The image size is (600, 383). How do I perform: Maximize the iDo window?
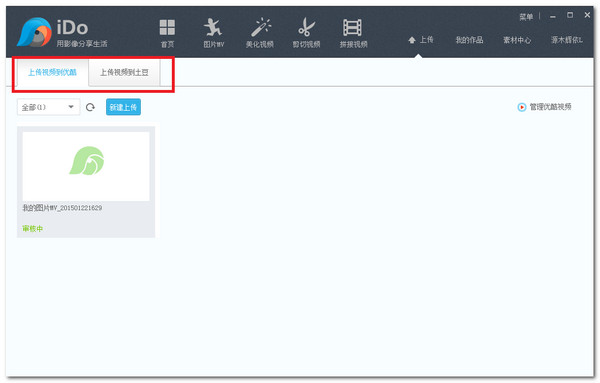click(570, 15)
